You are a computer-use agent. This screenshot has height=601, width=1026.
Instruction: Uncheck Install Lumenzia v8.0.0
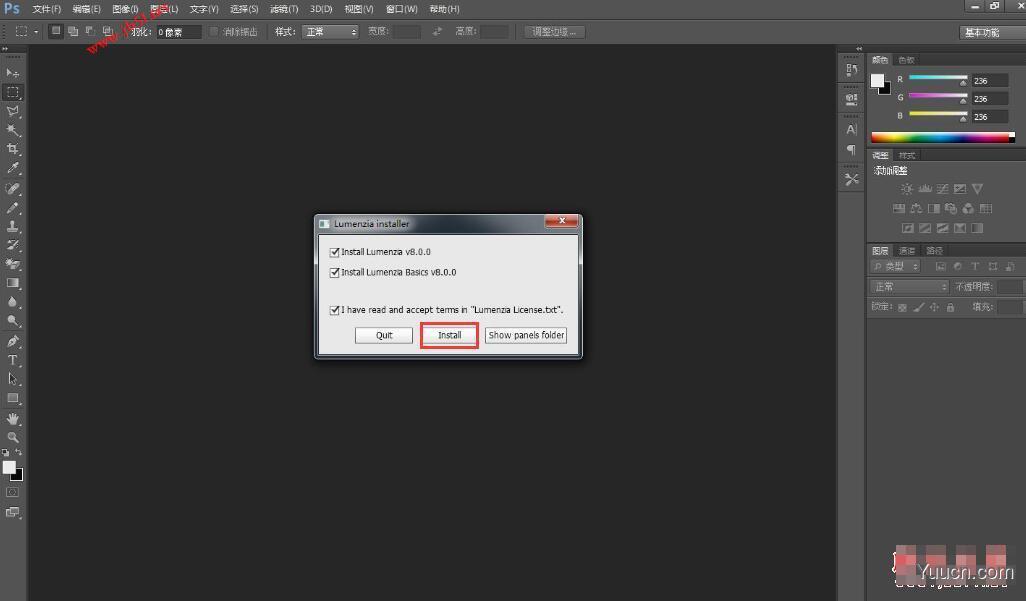coord(334,252)
